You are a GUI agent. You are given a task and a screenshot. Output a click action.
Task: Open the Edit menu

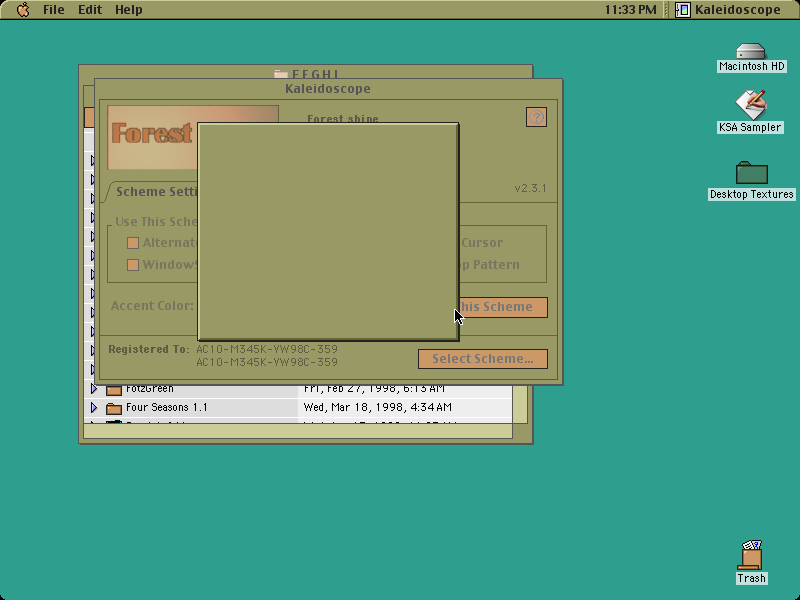pos(90,10)
